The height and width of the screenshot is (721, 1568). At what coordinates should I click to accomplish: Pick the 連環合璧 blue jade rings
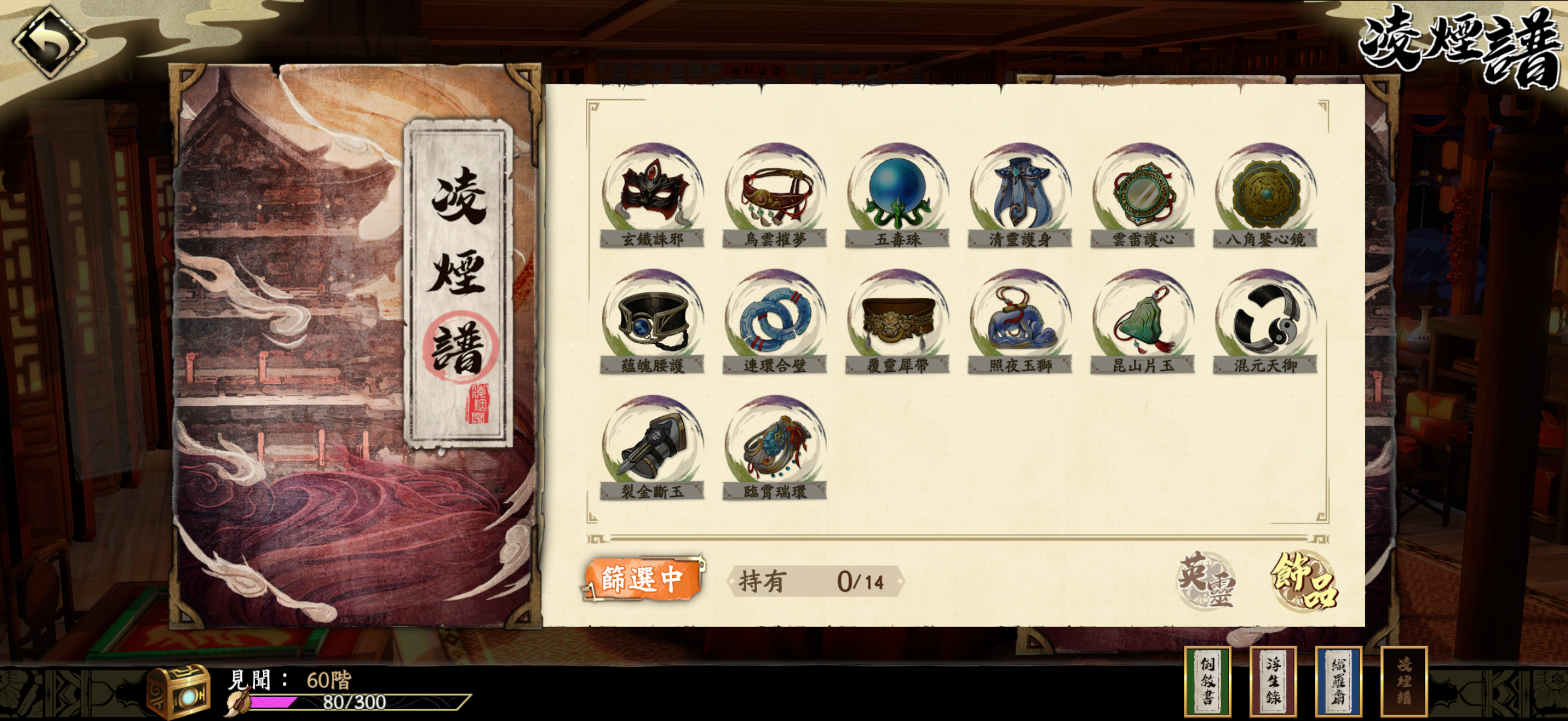coord(775,321)
